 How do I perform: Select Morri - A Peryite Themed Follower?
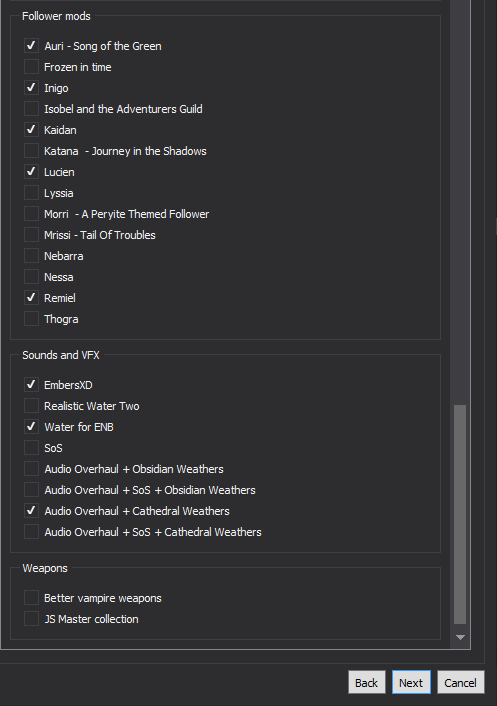click(x=31, y=214)
